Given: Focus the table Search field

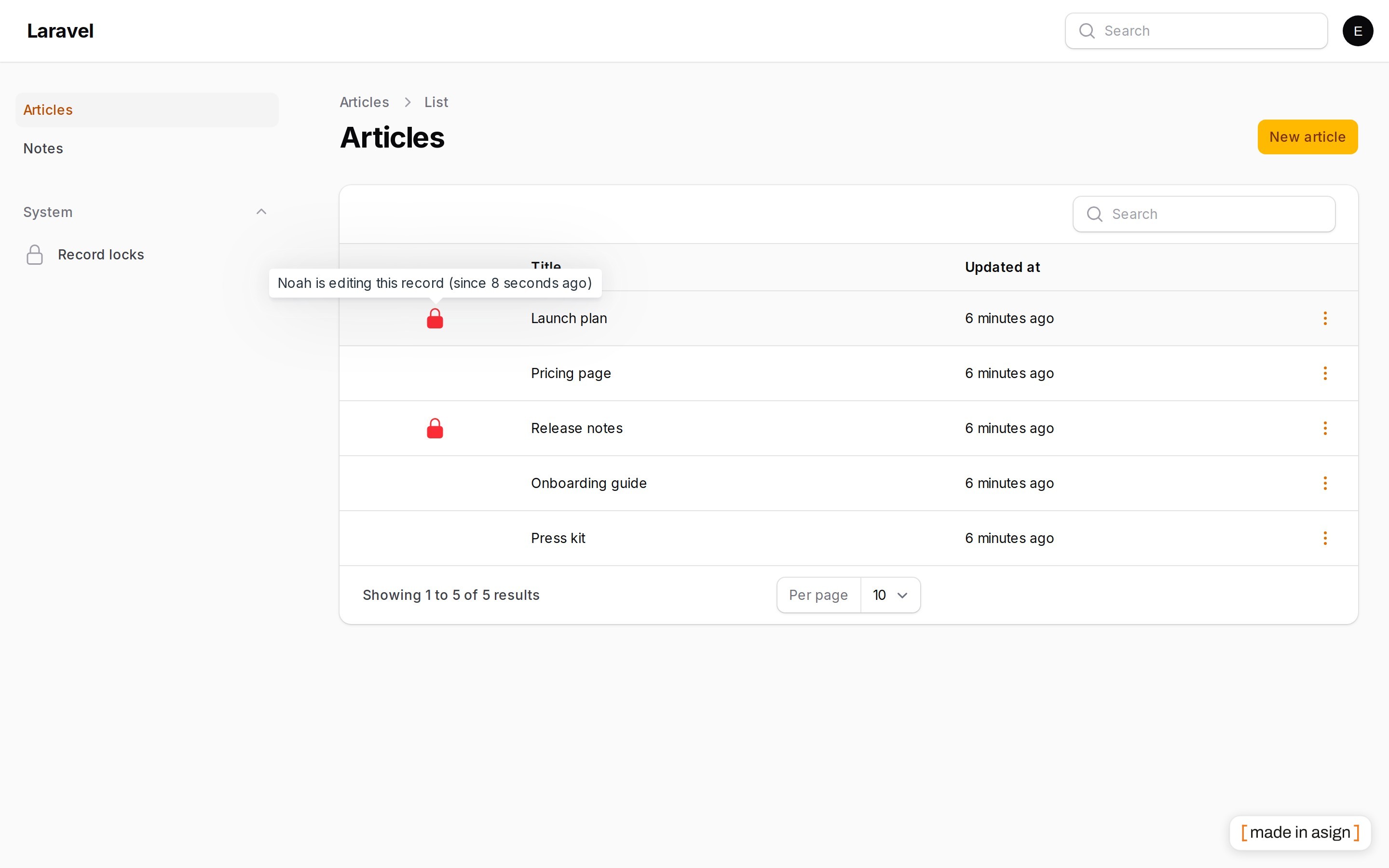Looking at the screenshot, I should (x=1204, y=214).
